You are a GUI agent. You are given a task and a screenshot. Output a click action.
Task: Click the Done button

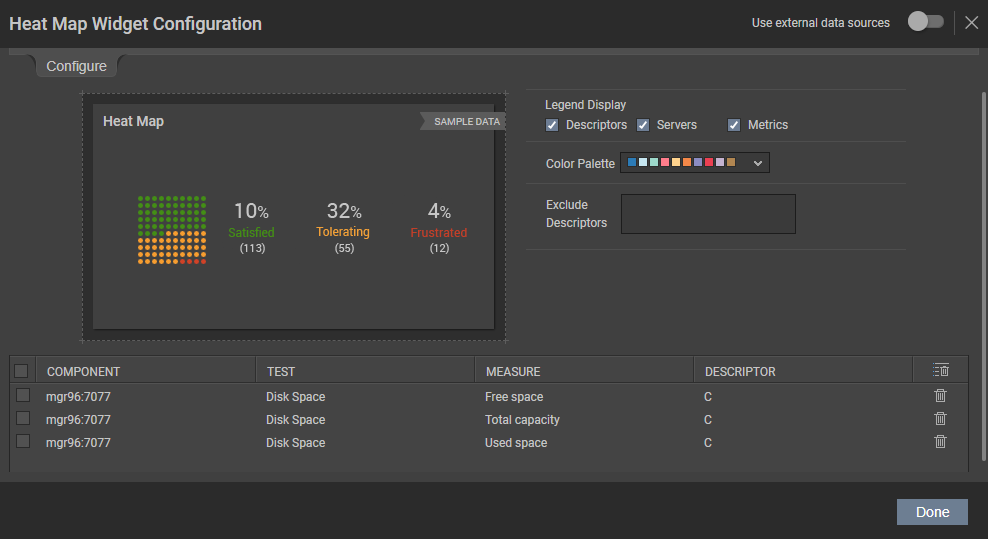pyautogui.click(x=932, y=512)
